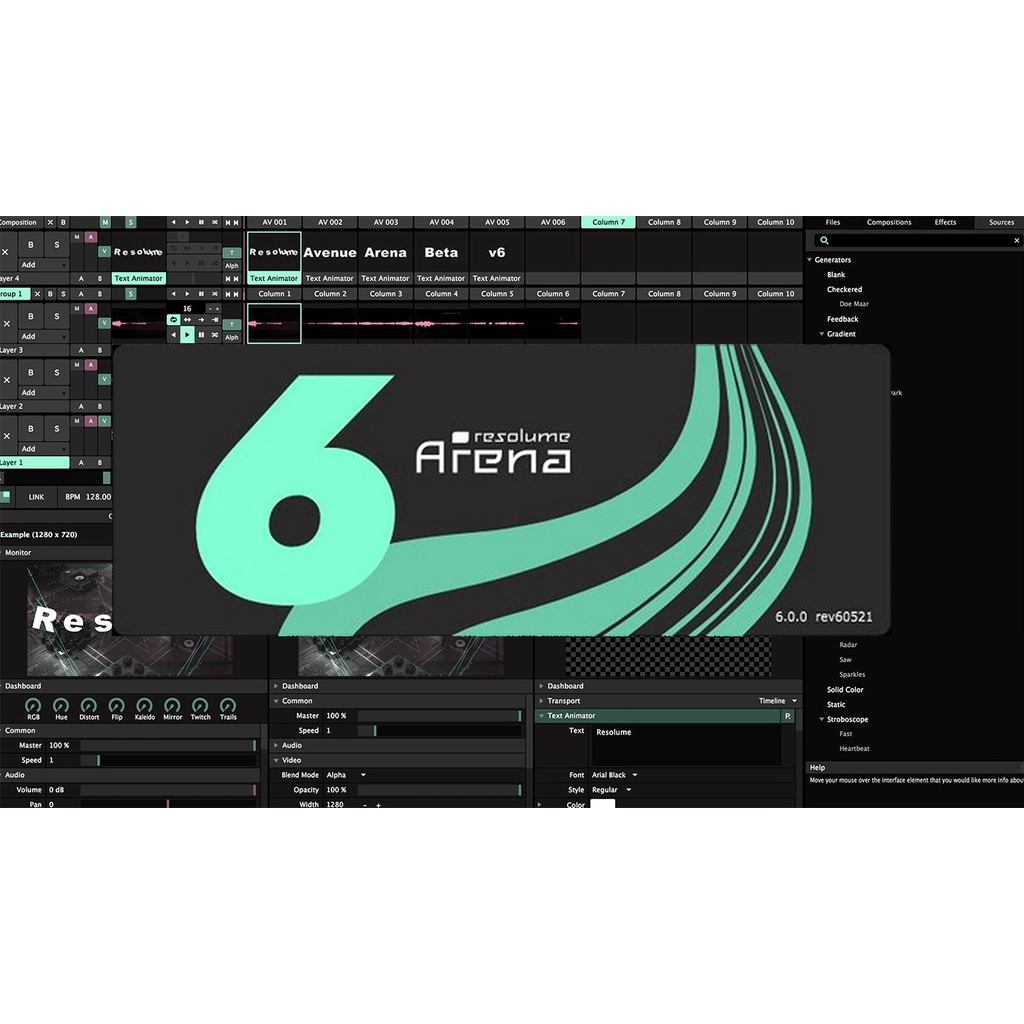Select the Solid Color generator

(845, 690)
